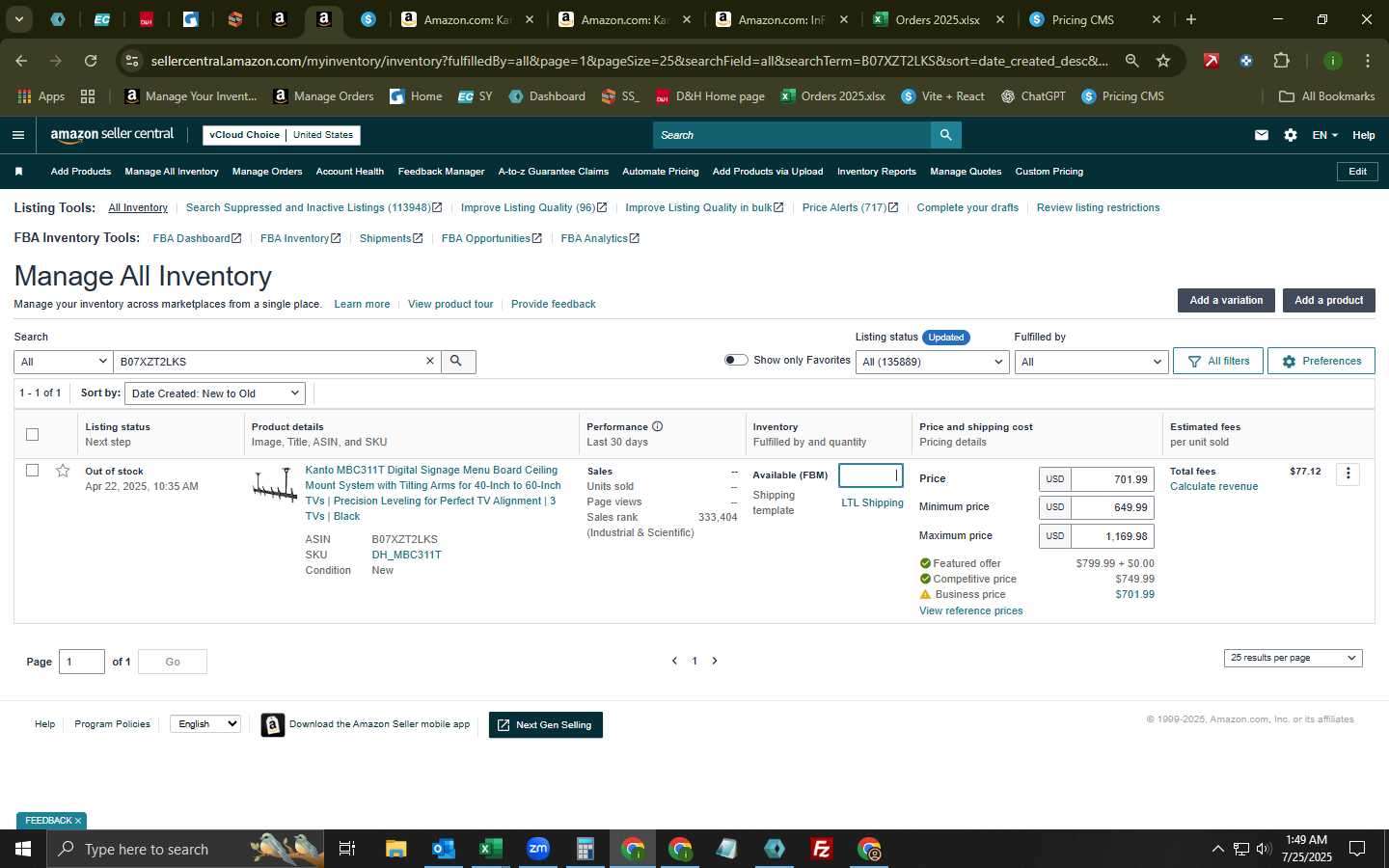This screenshot has width=1389, height=868.
Task: Open FileZilla from the taskbar
Action: [x=821, y=849]
